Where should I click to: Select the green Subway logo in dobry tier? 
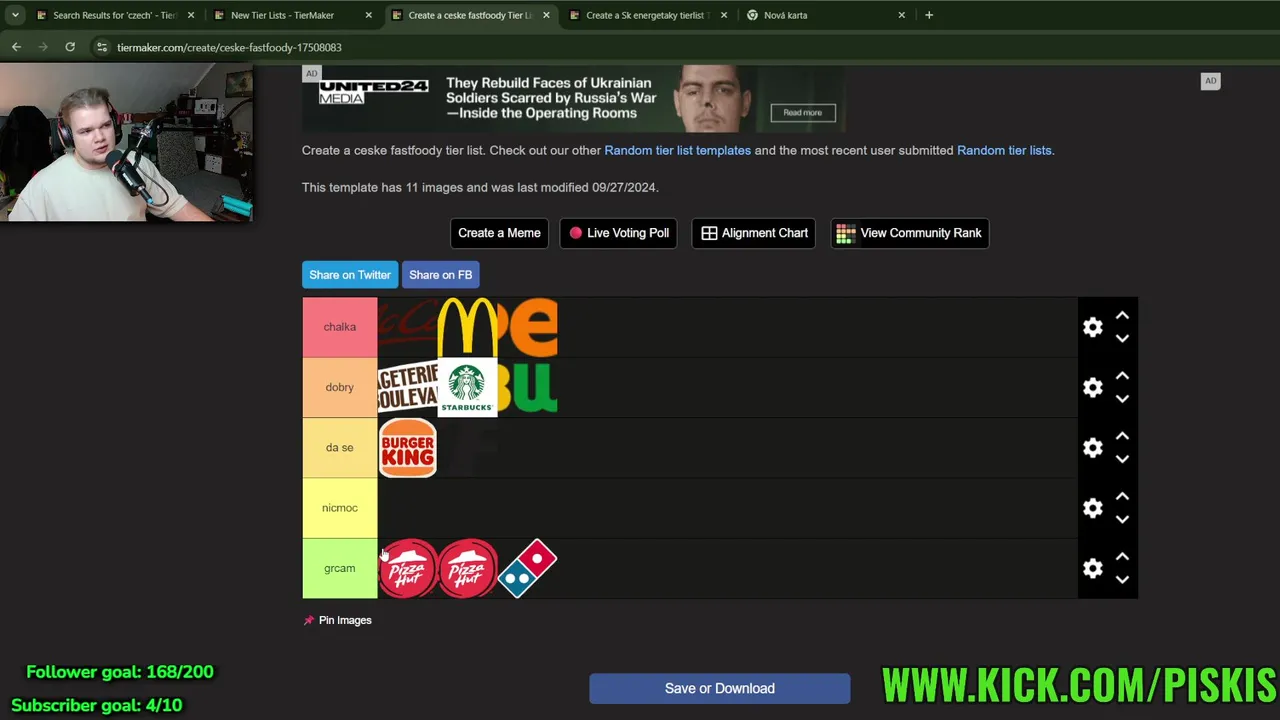tap(528, 387)
